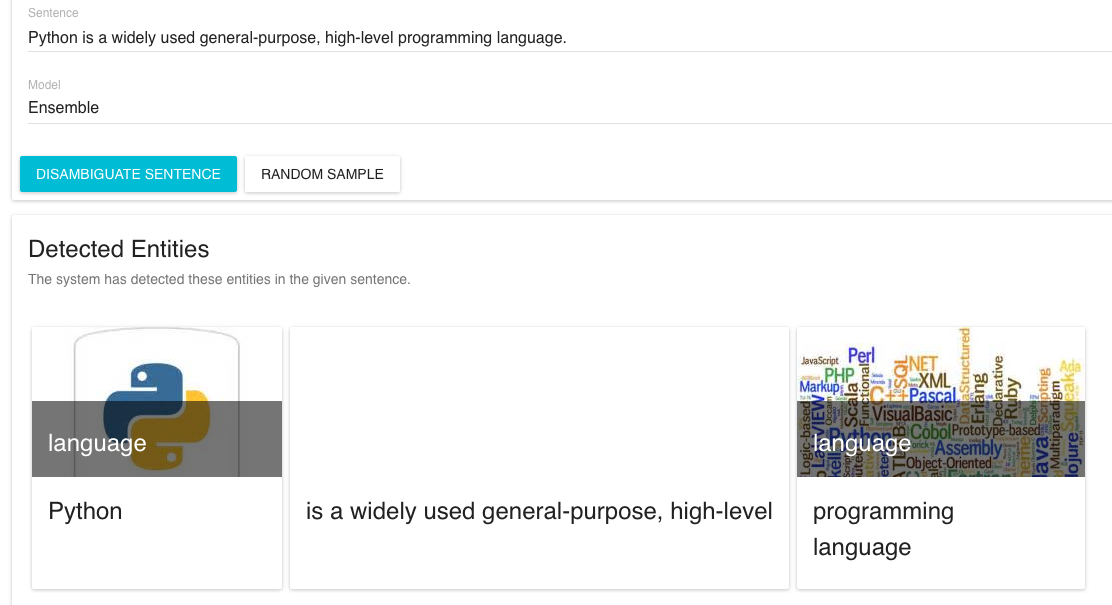Select the 'programming language' entity card title
The image size is (1112, 605).
(x=883, y=529)
